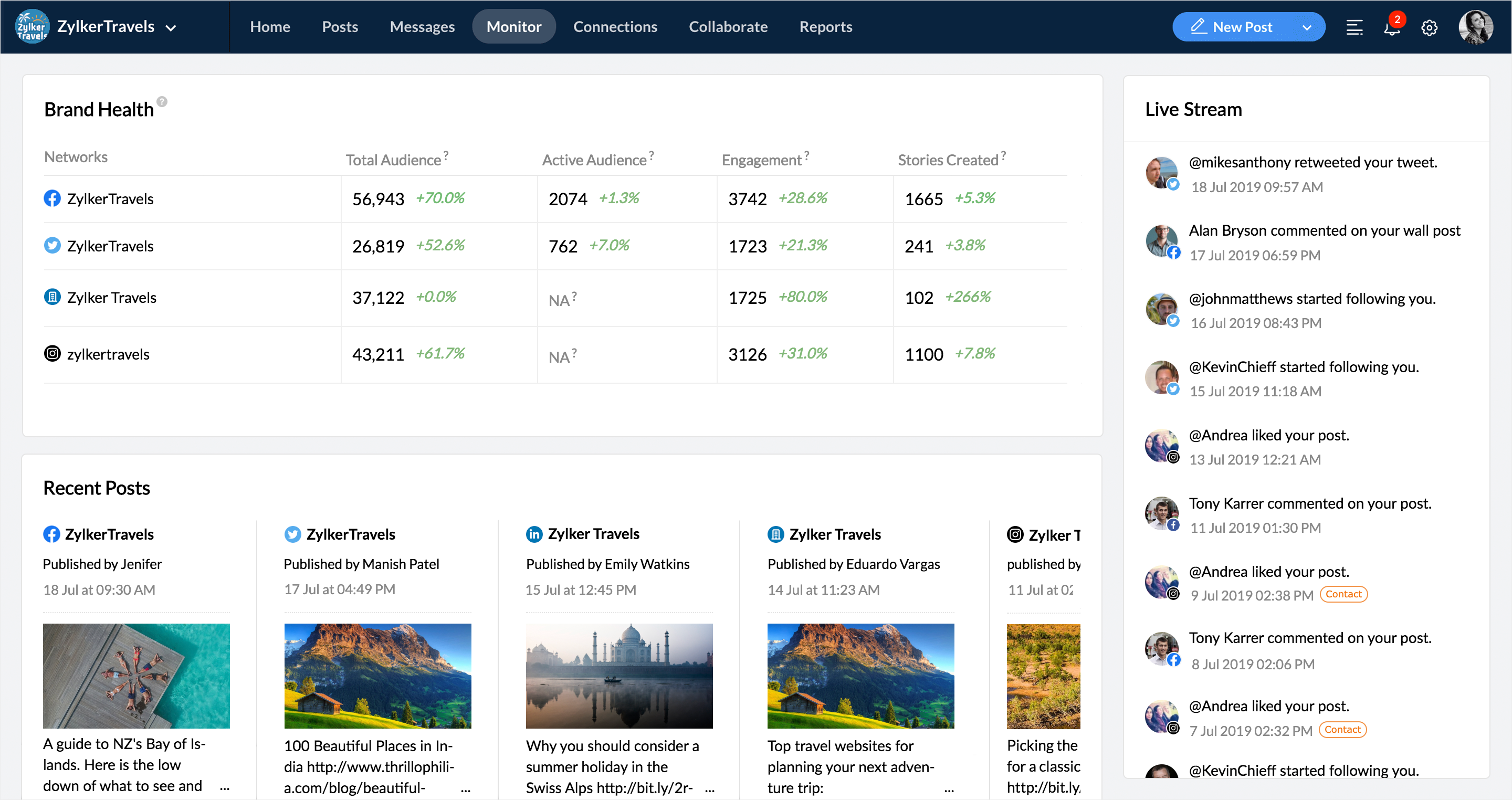
Task: Expand the NZ Bay of Islands post ellipsis
Action: 224,788
